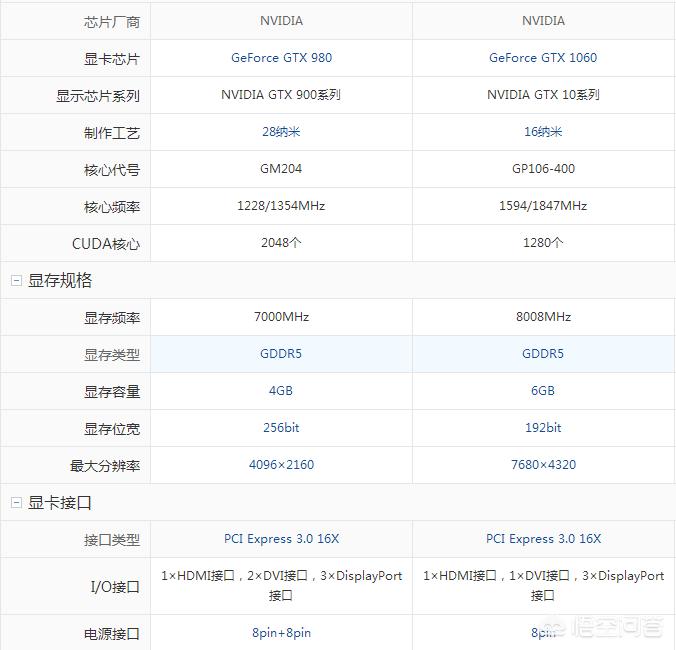
Task: Click the 28纳米 process link
Action: coord(281,132)
